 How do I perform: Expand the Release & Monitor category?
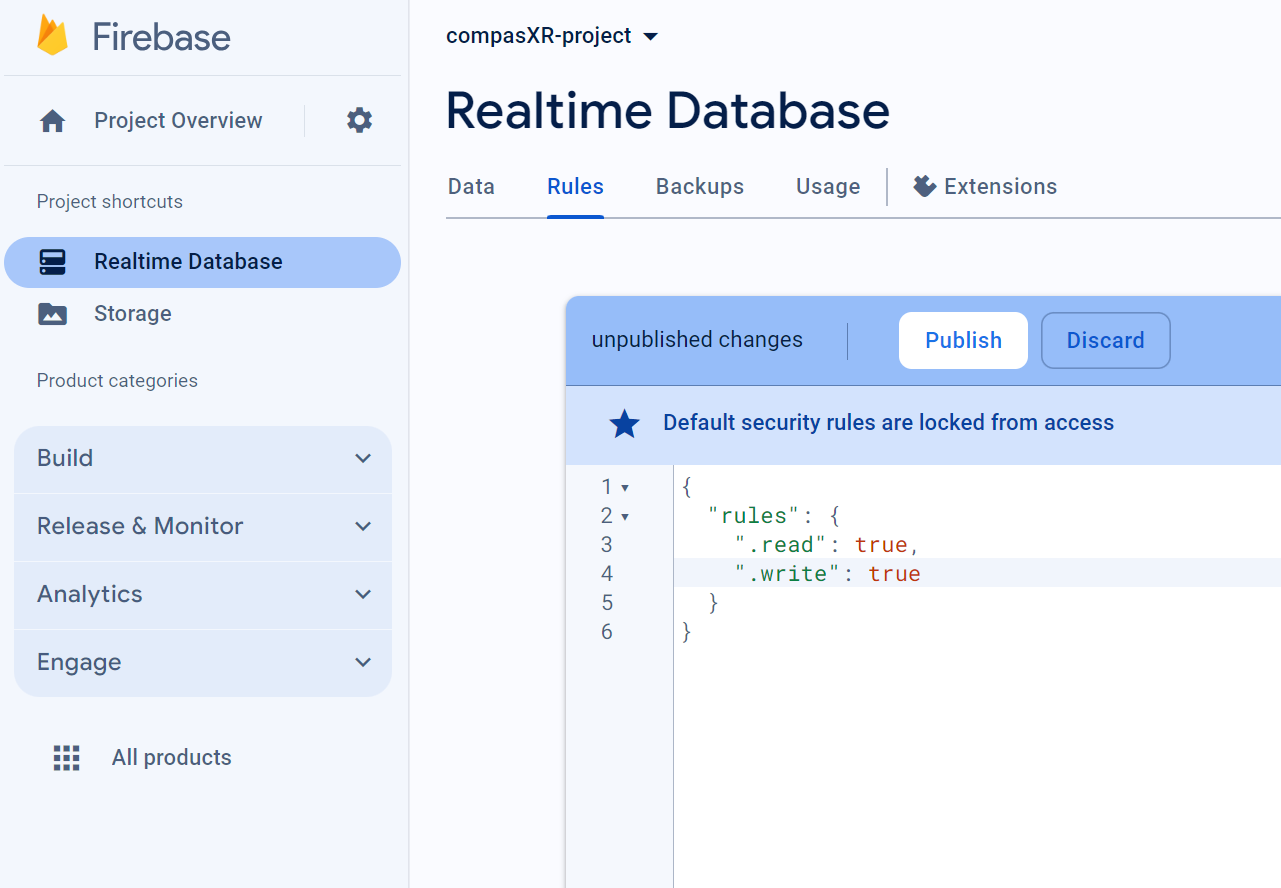[x=363, y=526]
